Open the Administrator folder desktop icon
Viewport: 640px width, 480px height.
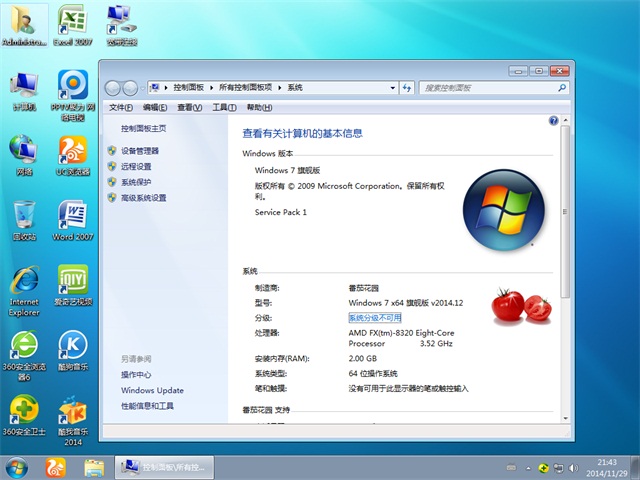[x=24, y=25]
